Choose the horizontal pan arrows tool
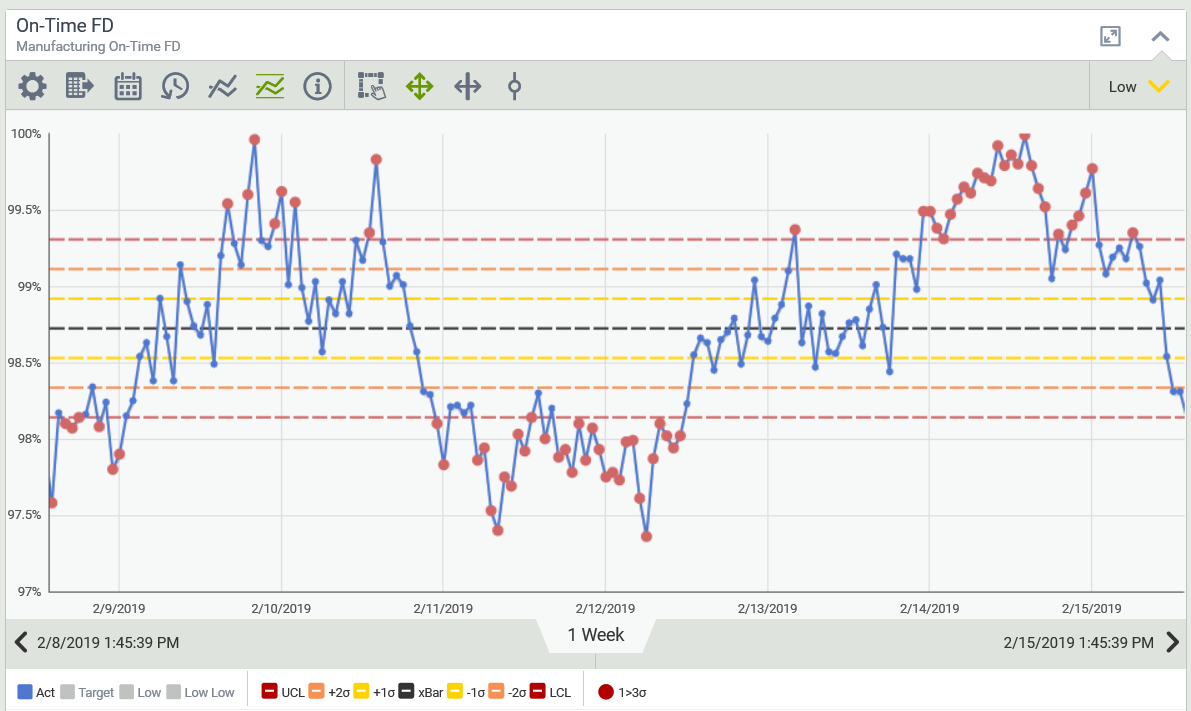Screen dimensions: 1191x711 [x=467, y=86]
